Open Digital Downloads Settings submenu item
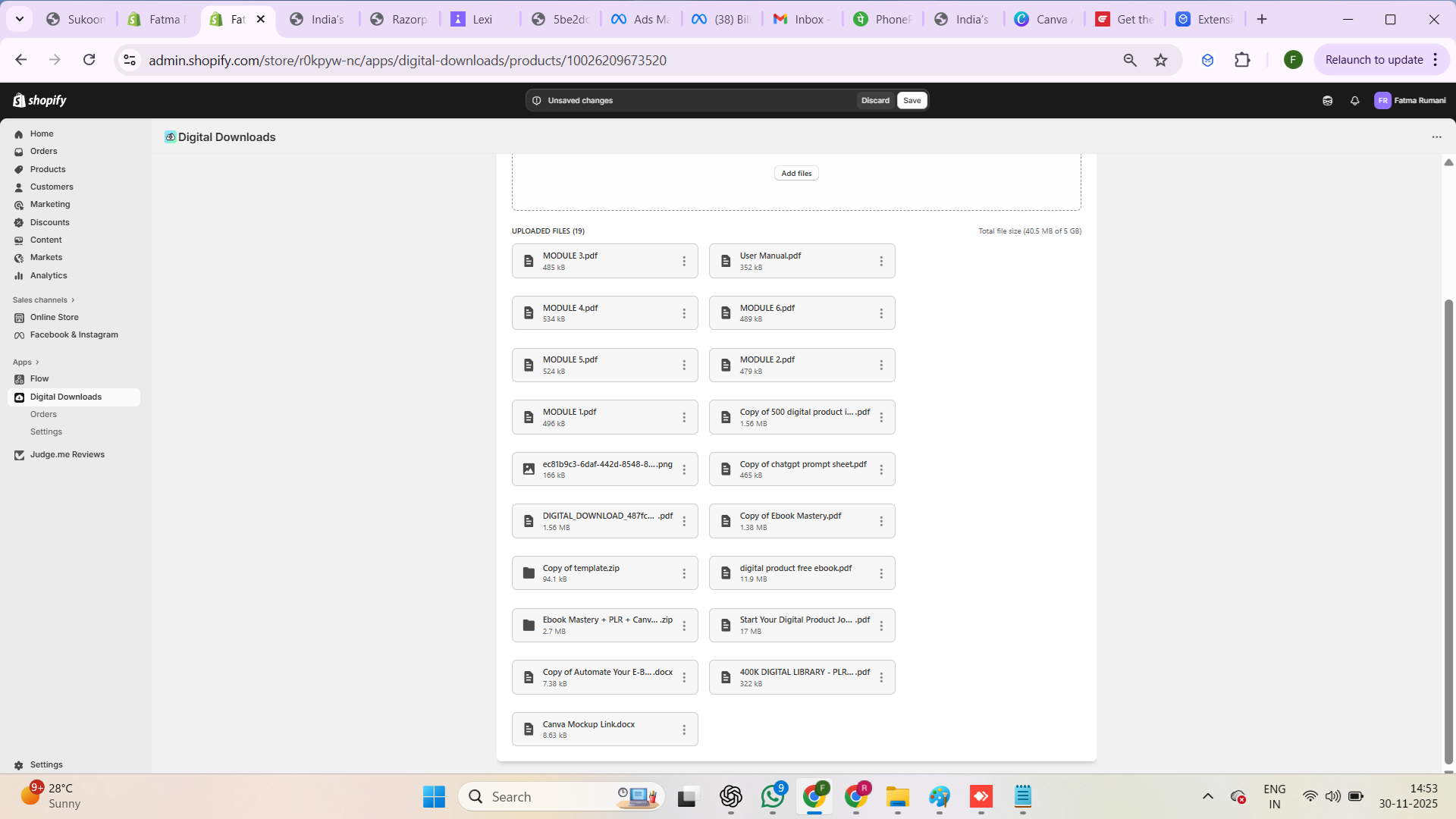 pos(46,431)
